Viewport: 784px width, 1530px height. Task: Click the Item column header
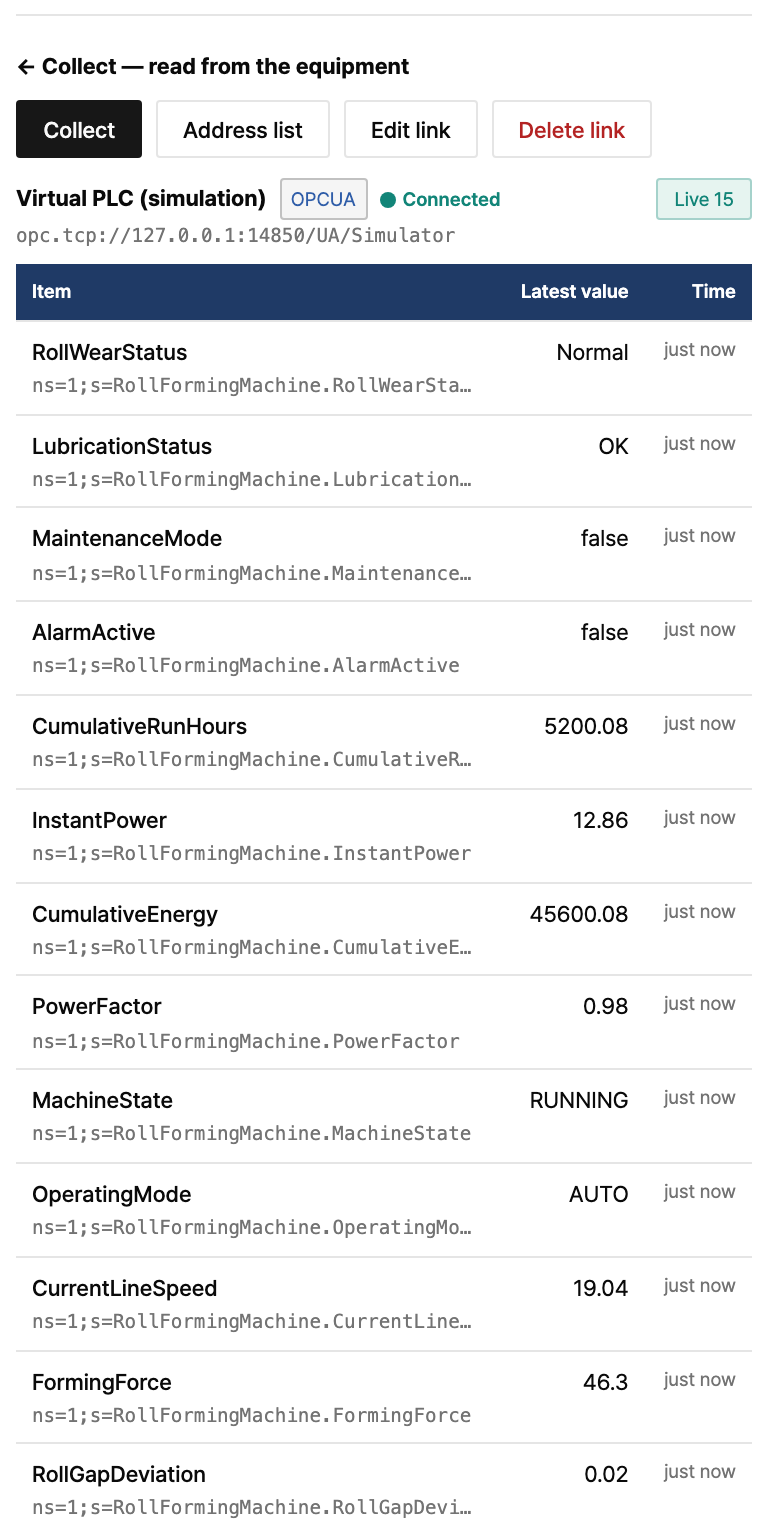(x=52, y=292)
